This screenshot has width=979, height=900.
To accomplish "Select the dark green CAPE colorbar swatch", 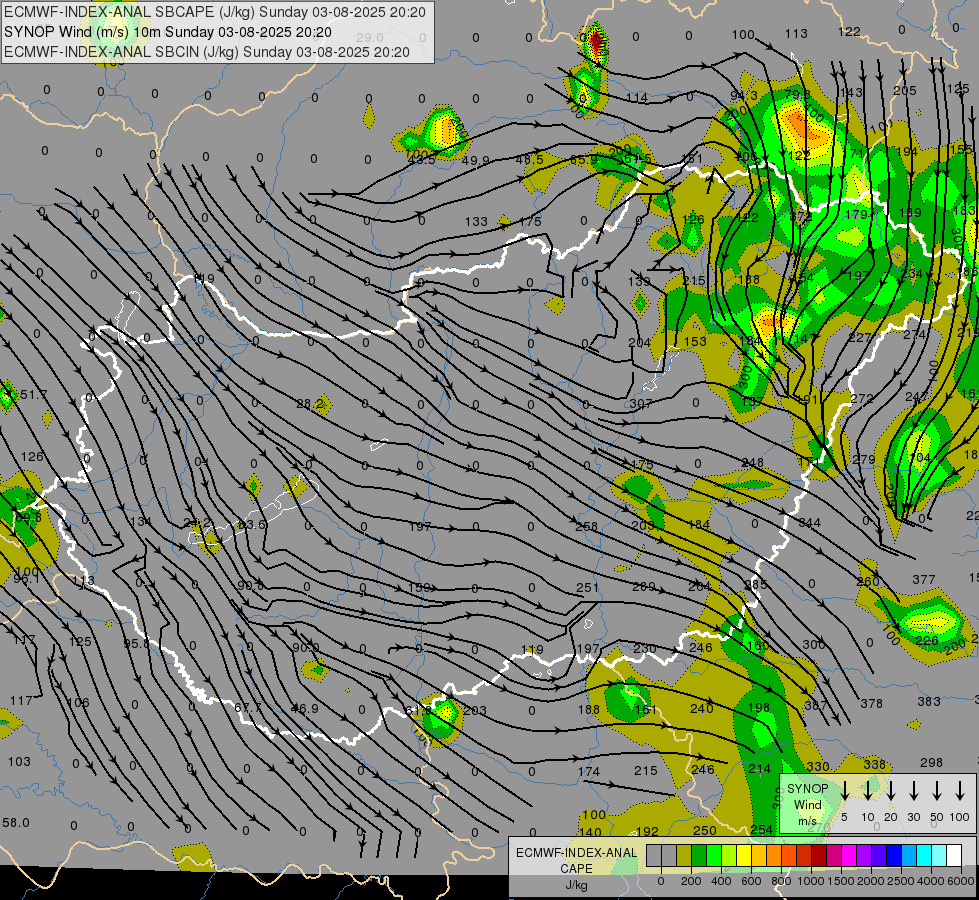I will [699, 856].
